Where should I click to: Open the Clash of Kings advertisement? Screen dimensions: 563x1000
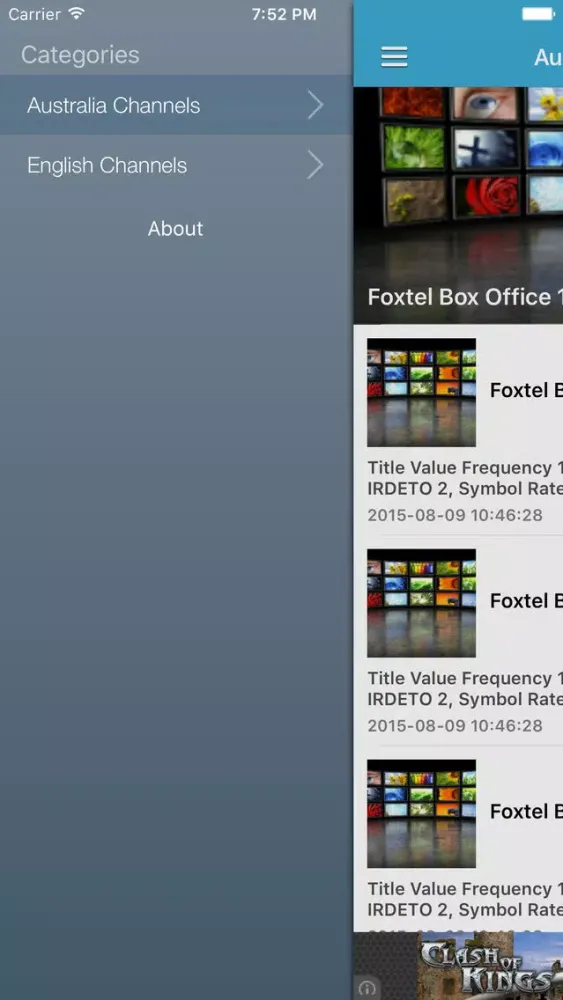(458, 965)
